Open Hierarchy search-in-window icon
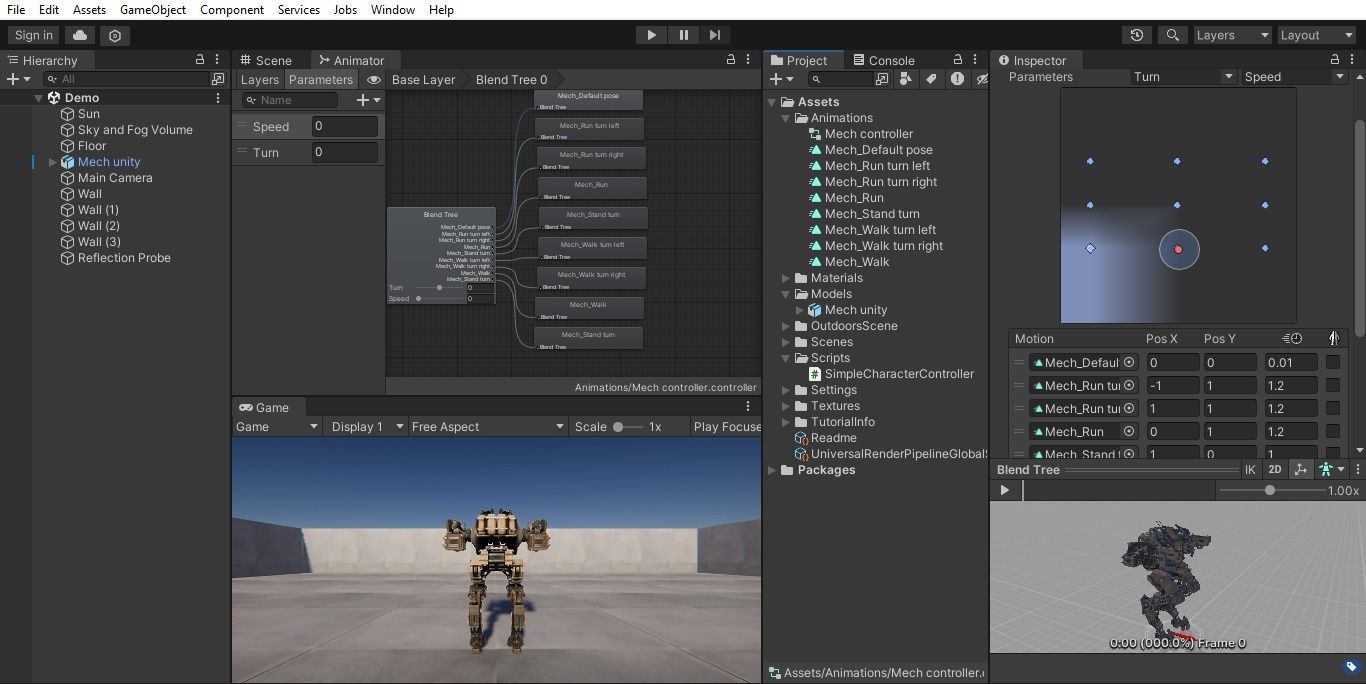The width and height of the screenshot is (1366, 684). coord(217,79)
